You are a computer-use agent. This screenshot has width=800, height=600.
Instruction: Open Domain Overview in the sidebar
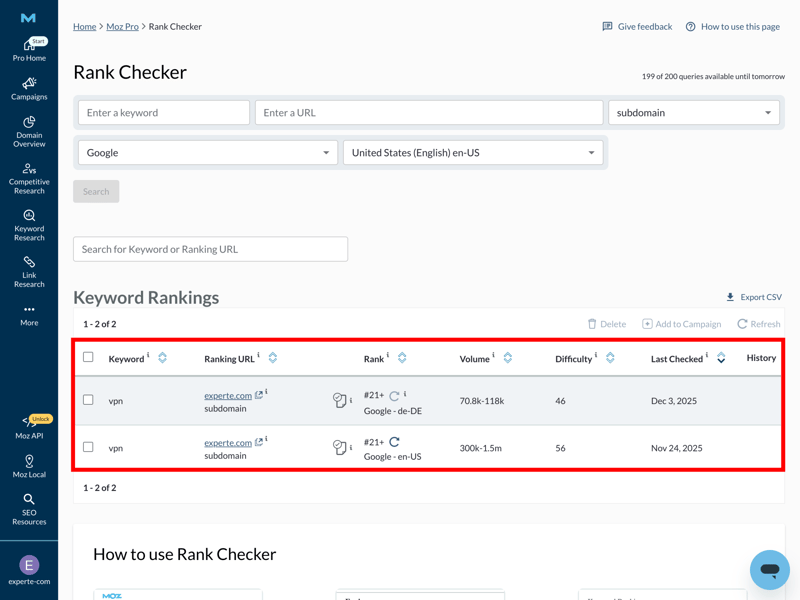tap(29, 131)
